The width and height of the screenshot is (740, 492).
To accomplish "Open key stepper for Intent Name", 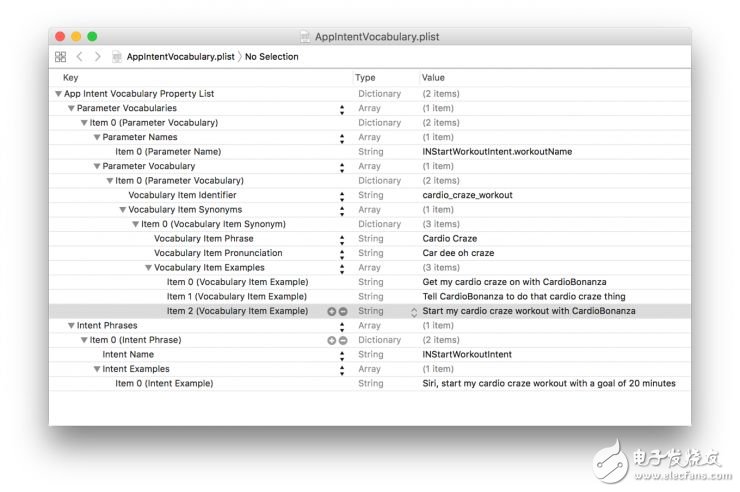I will tap(342, 355).
